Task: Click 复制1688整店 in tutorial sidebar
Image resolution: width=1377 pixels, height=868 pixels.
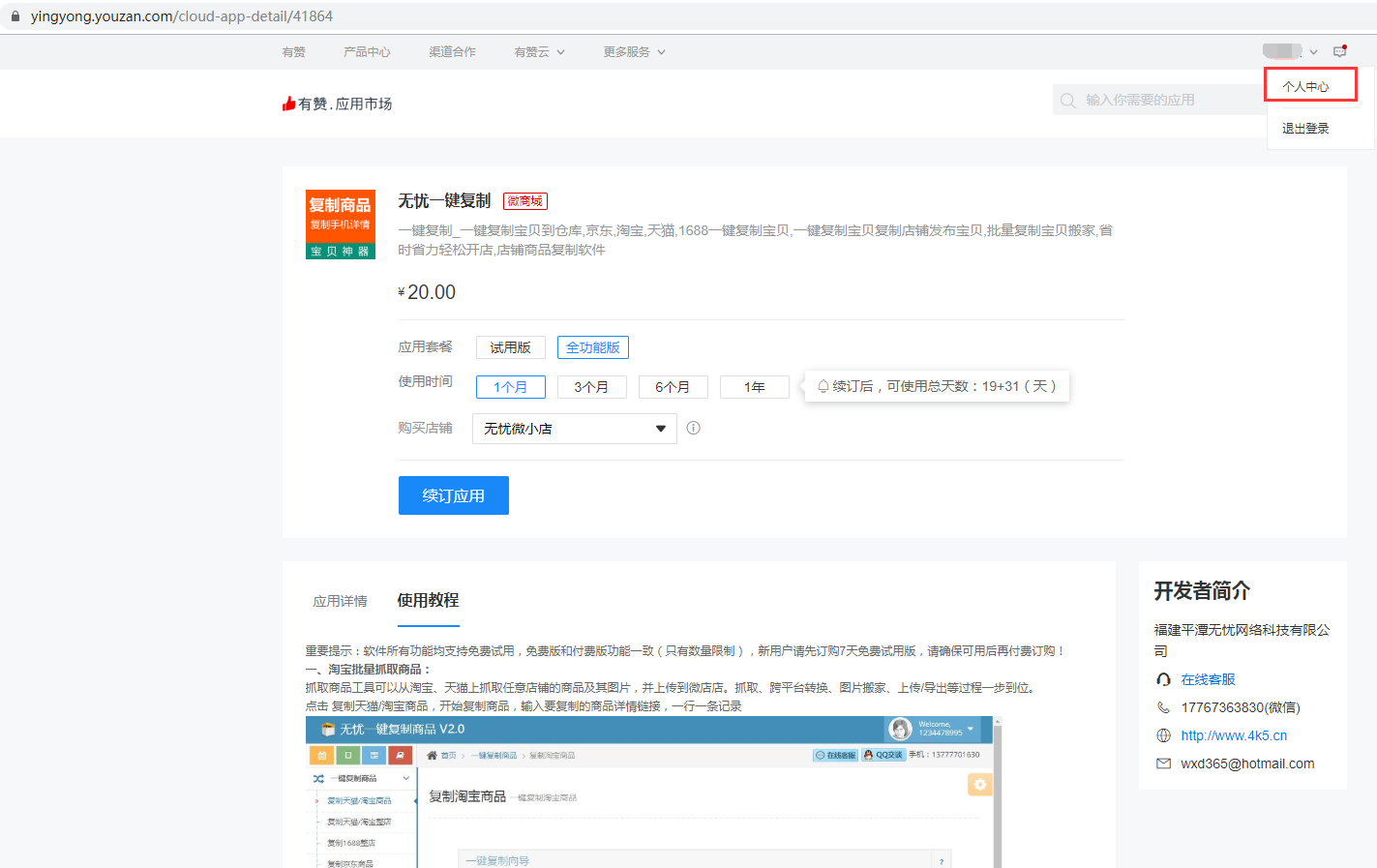Action: (351, 843)
